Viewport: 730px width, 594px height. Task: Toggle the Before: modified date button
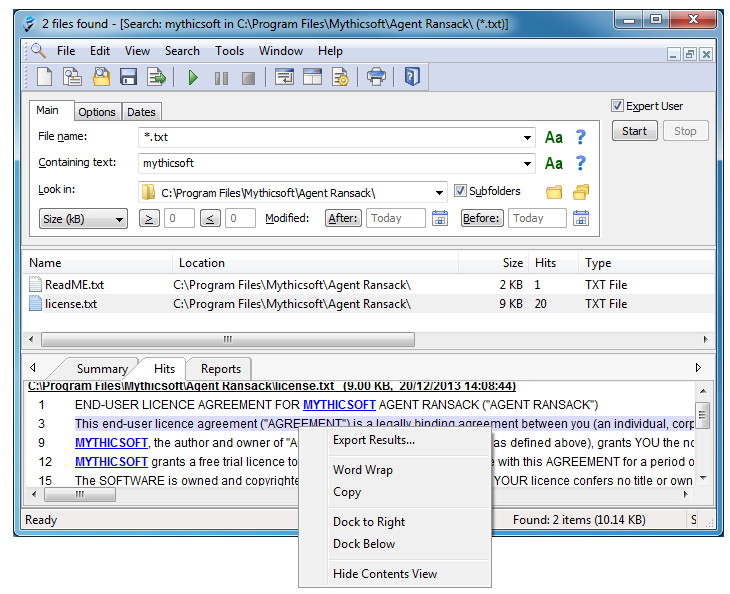(x=482, y=218)
